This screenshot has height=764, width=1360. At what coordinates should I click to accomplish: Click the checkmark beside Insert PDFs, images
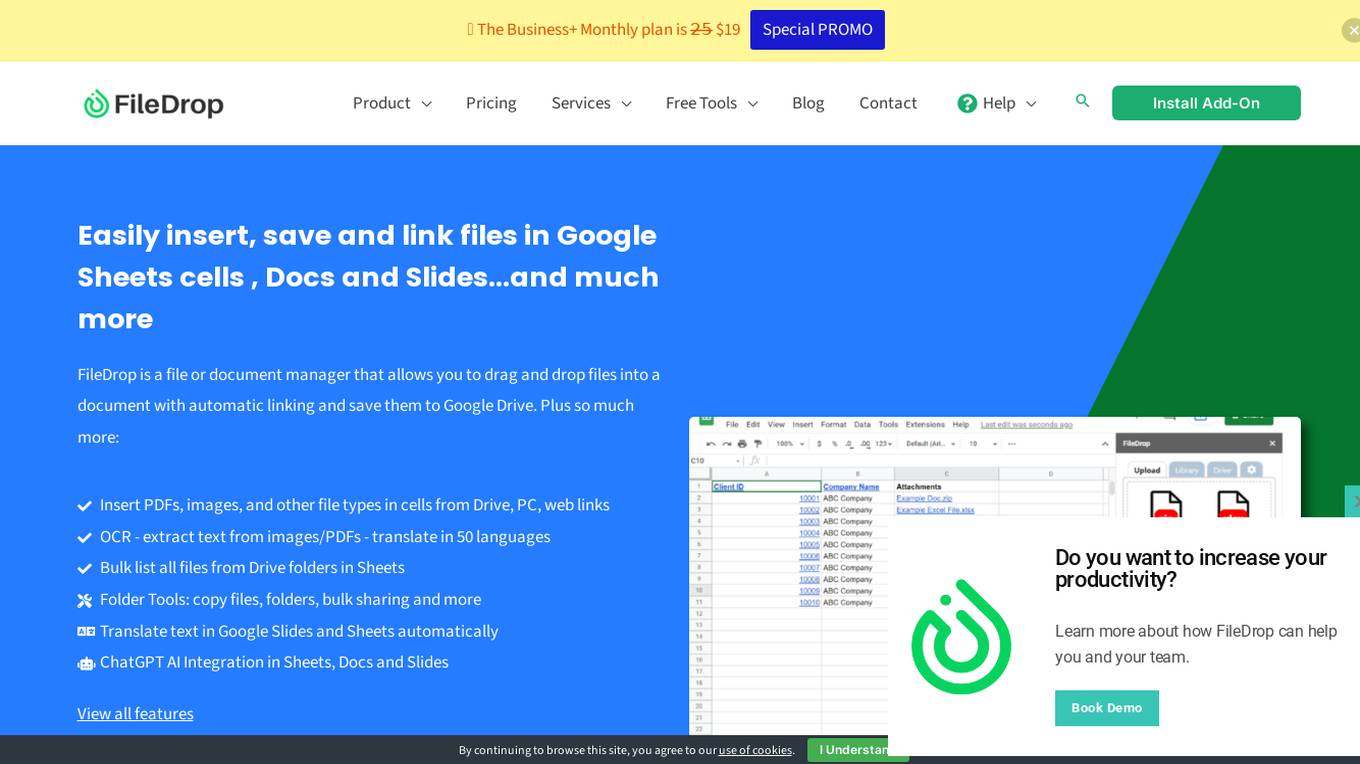[85, 506]
